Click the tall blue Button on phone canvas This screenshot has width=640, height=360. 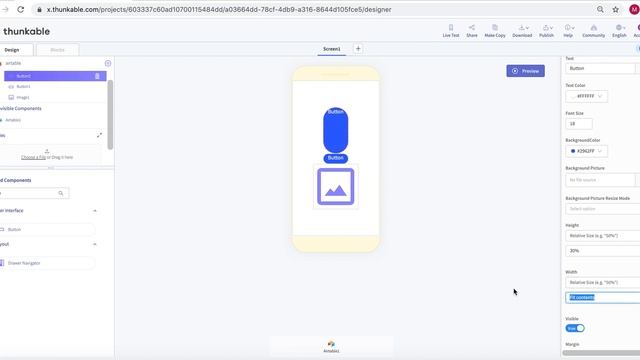click(x=336, y=130)
